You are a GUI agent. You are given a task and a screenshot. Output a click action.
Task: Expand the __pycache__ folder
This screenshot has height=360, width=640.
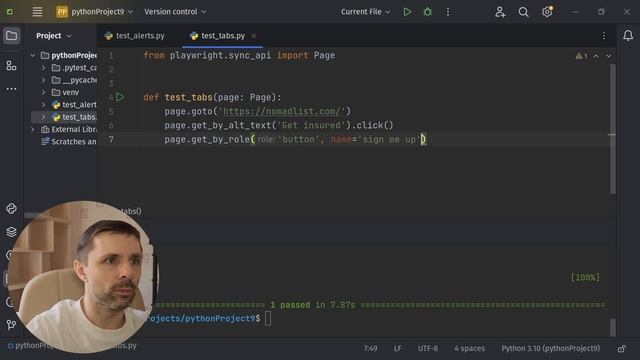pos(43,80)
